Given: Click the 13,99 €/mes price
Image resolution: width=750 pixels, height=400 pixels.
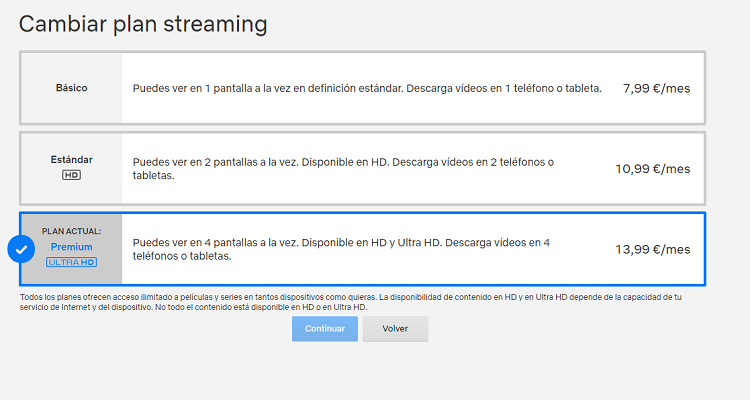Looking at the screenshot, I should tap(652, 249).
